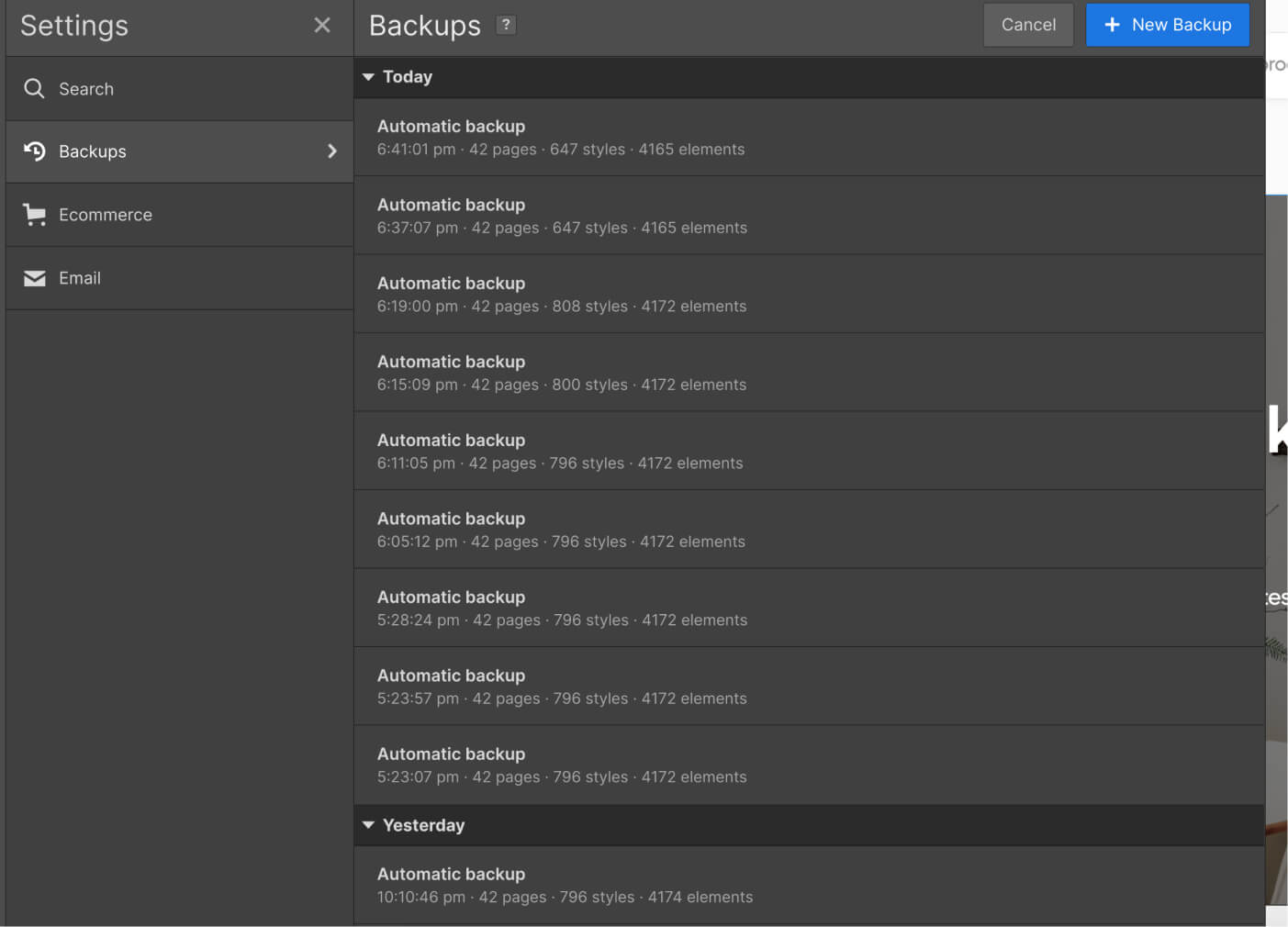
Task: Click the Search magnifying glass icon
Action: tap(34, 88)
